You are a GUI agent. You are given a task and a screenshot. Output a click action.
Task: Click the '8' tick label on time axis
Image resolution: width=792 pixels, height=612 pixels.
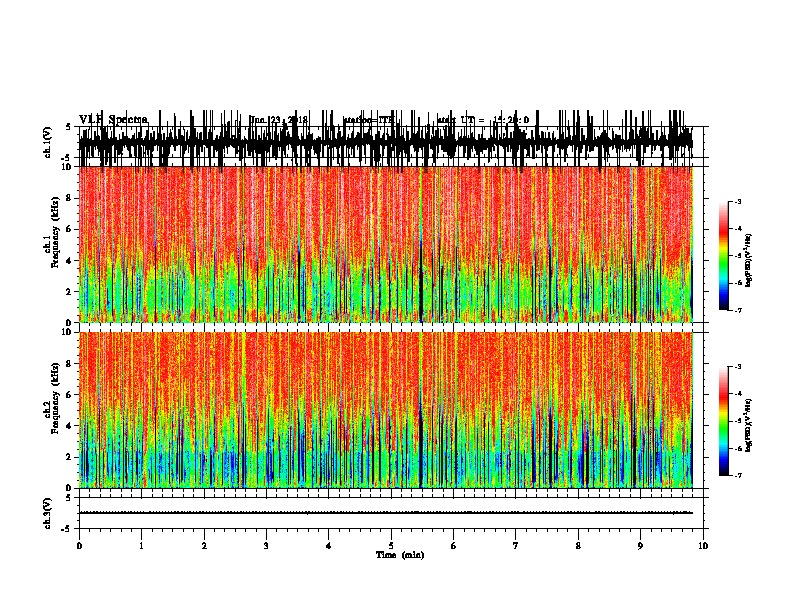tap(578, 545)
